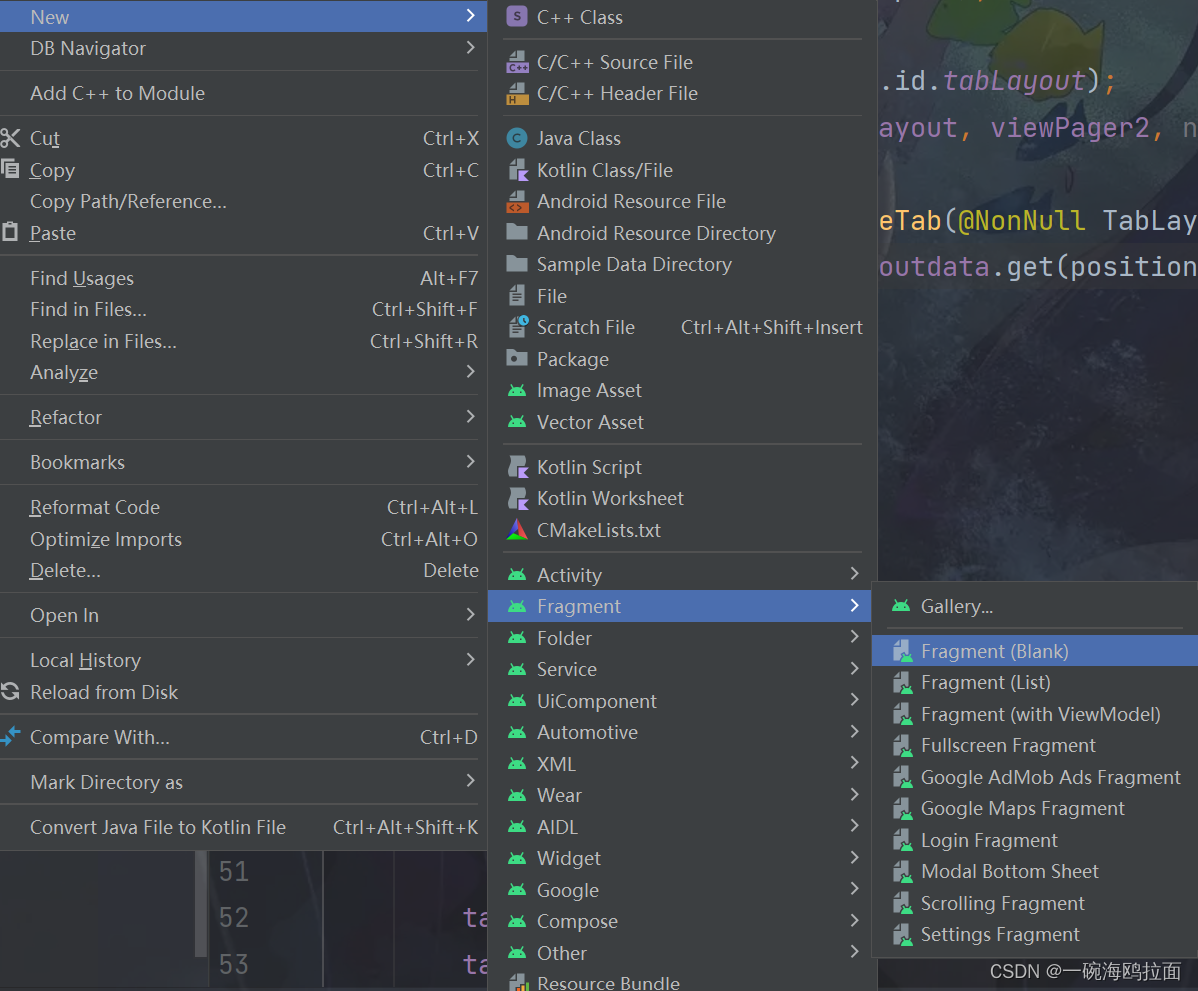
Task: Expand the Mark Directory as submenu arrow
Action: point(471,781)
